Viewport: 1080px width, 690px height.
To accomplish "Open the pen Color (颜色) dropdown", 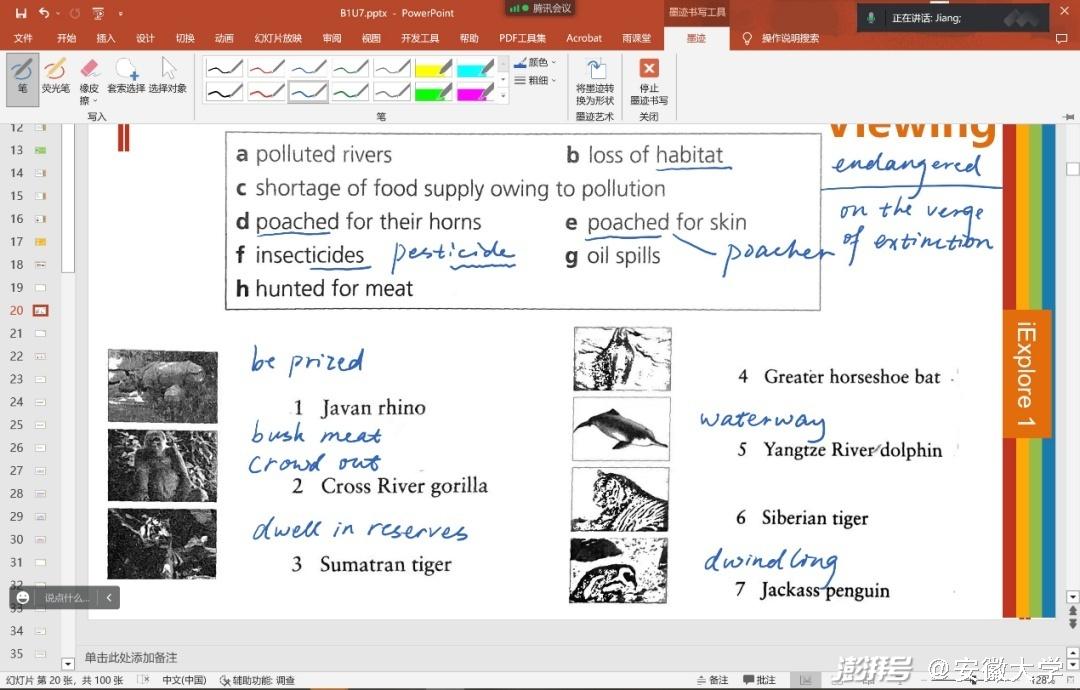I will tap(536, 62).
